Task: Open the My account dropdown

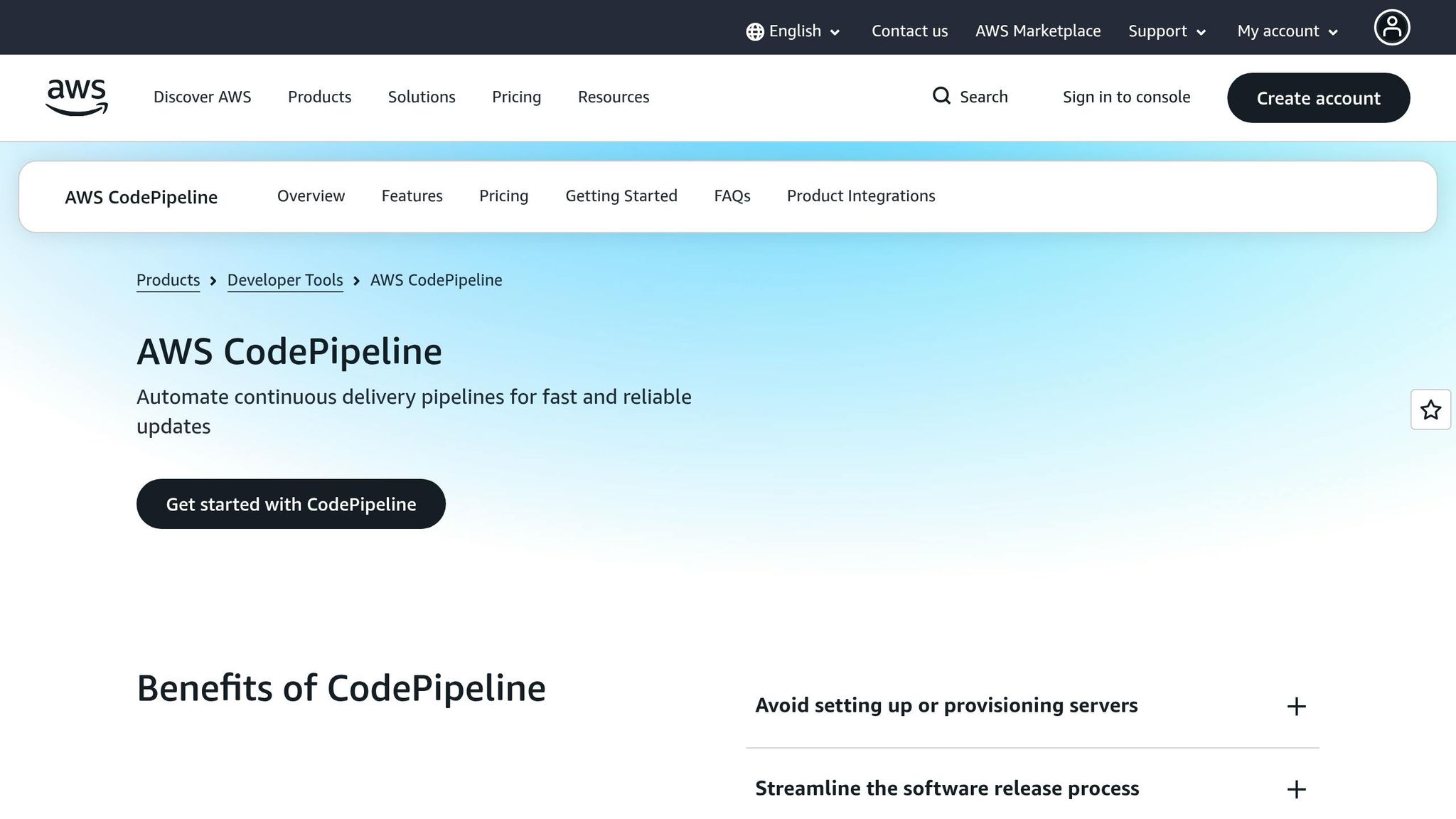Action: [x=1284, y=31]
